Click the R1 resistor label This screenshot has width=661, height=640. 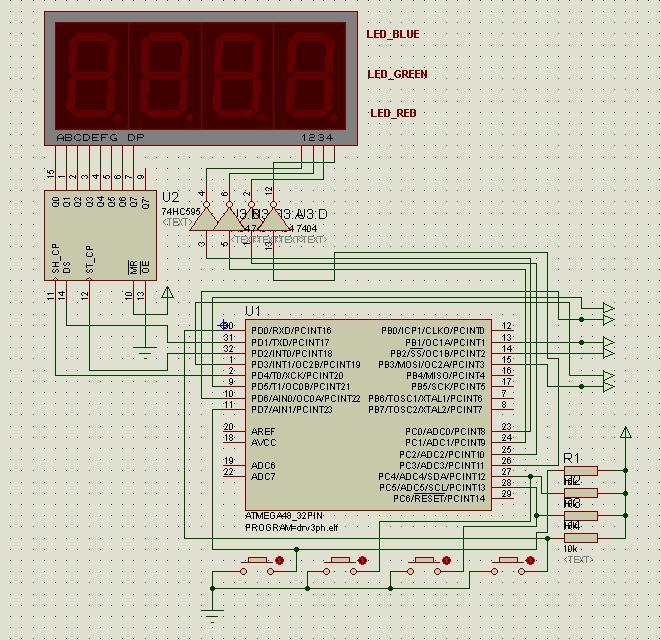tap(572, 458)
